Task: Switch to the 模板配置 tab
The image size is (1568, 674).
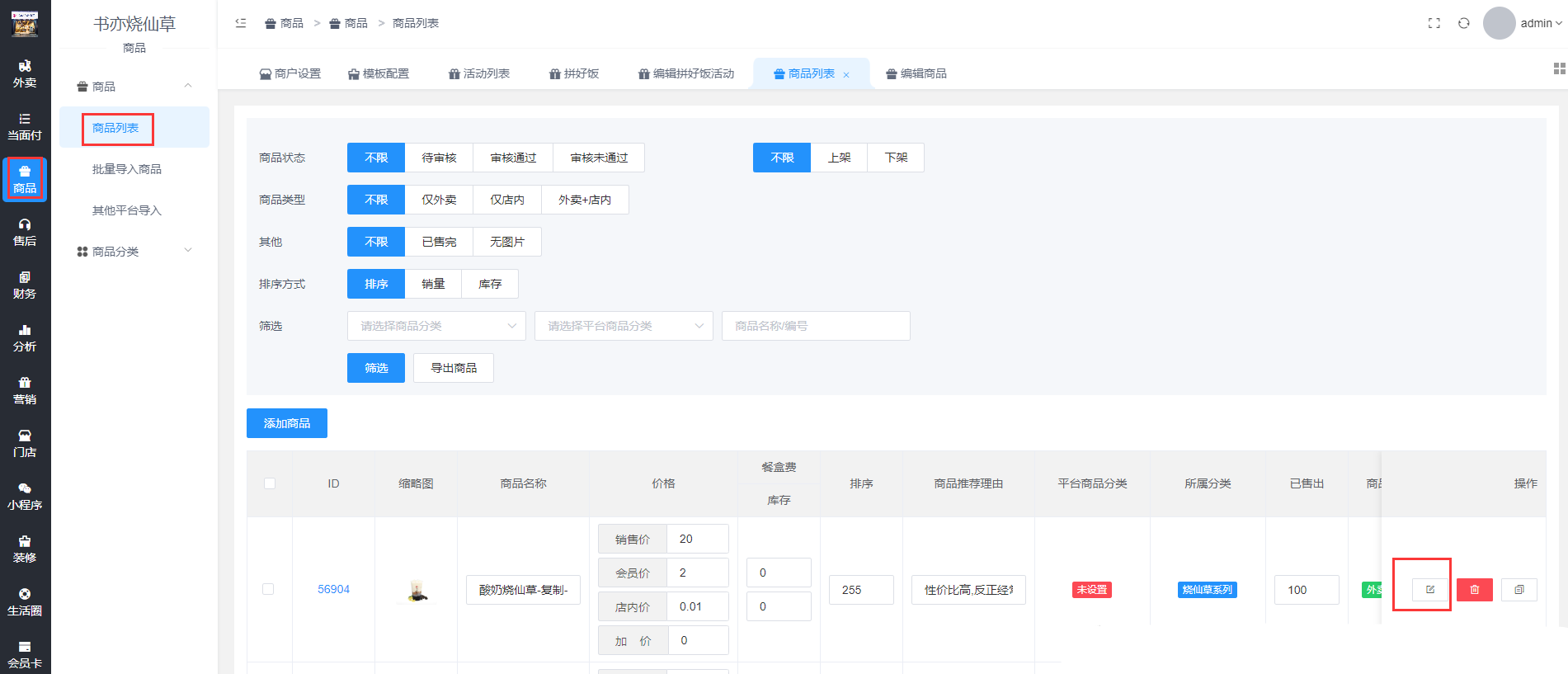Action: tap(379, 73)
